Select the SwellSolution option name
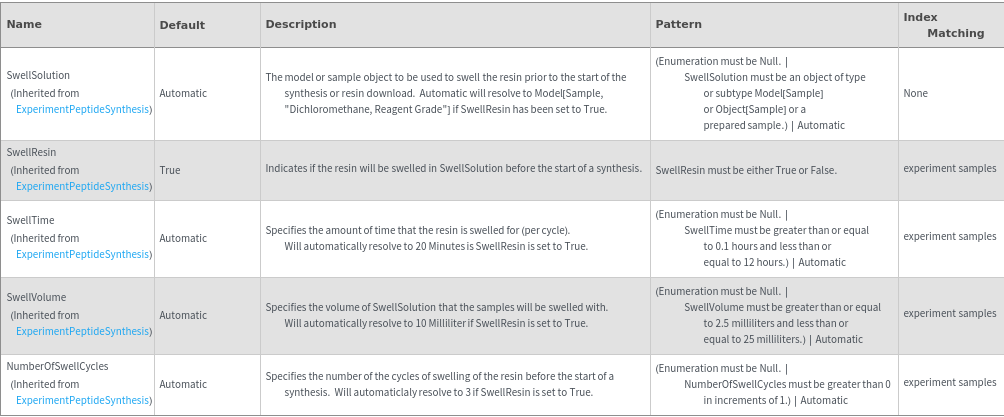The height and width of the screenshot is (417, 1004). (38, 75)
